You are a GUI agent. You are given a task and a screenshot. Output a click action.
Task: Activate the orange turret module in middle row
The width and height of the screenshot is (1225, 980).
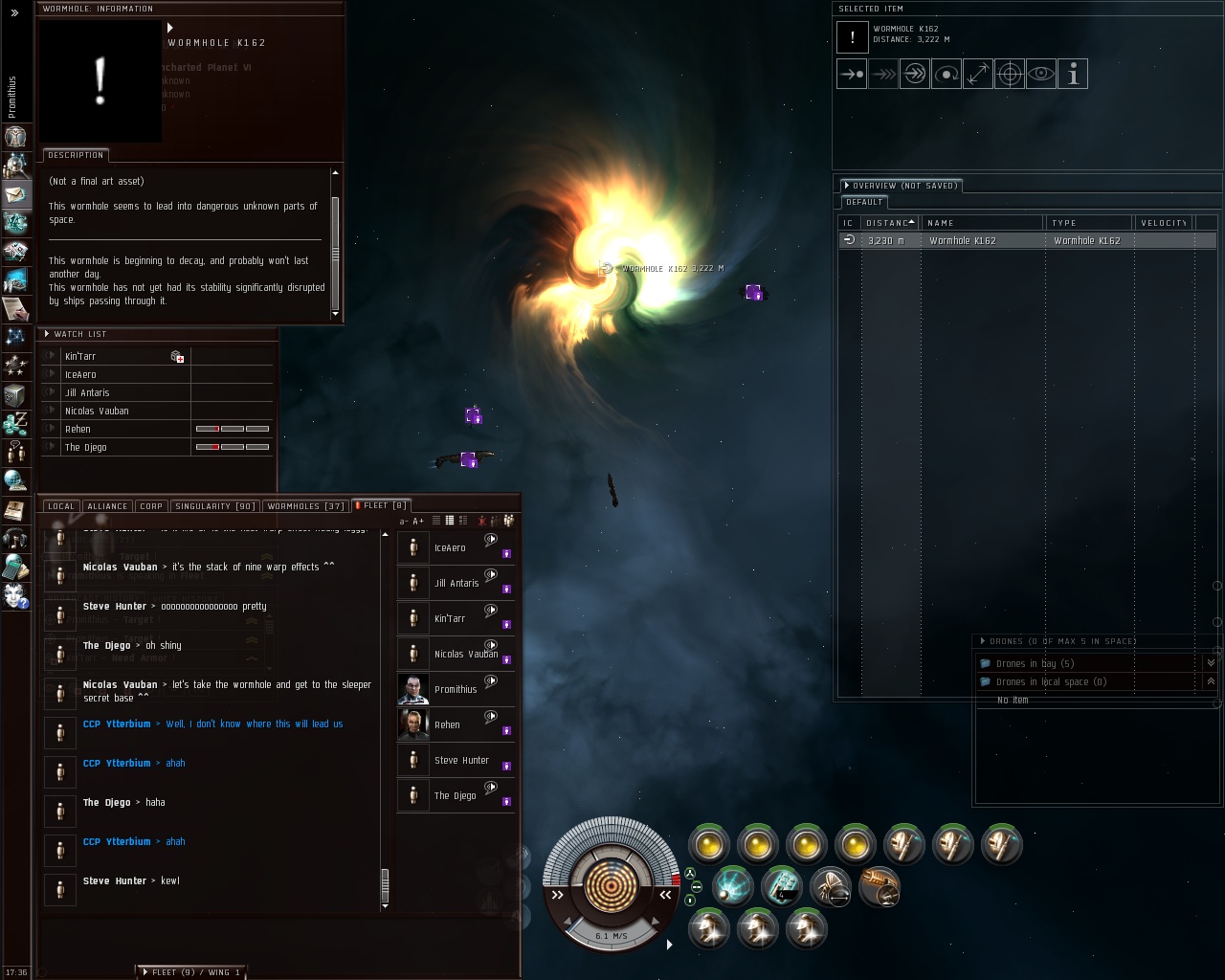(880, 886)
